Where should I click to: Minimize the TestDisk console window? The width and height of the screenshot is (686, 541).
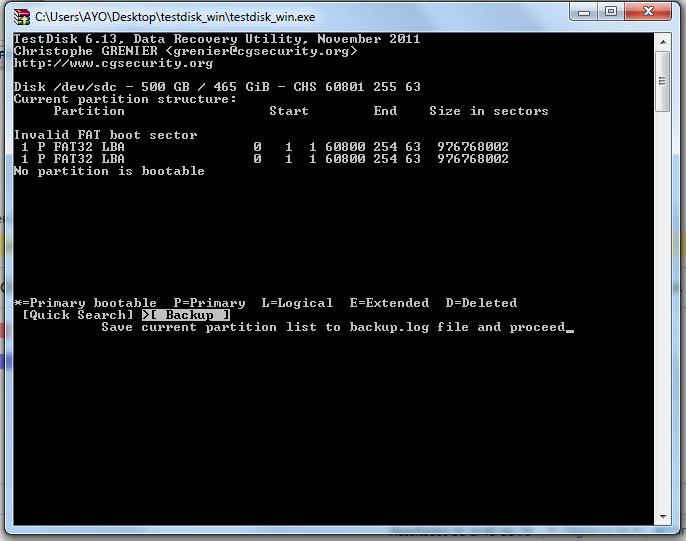pos(584,13)
